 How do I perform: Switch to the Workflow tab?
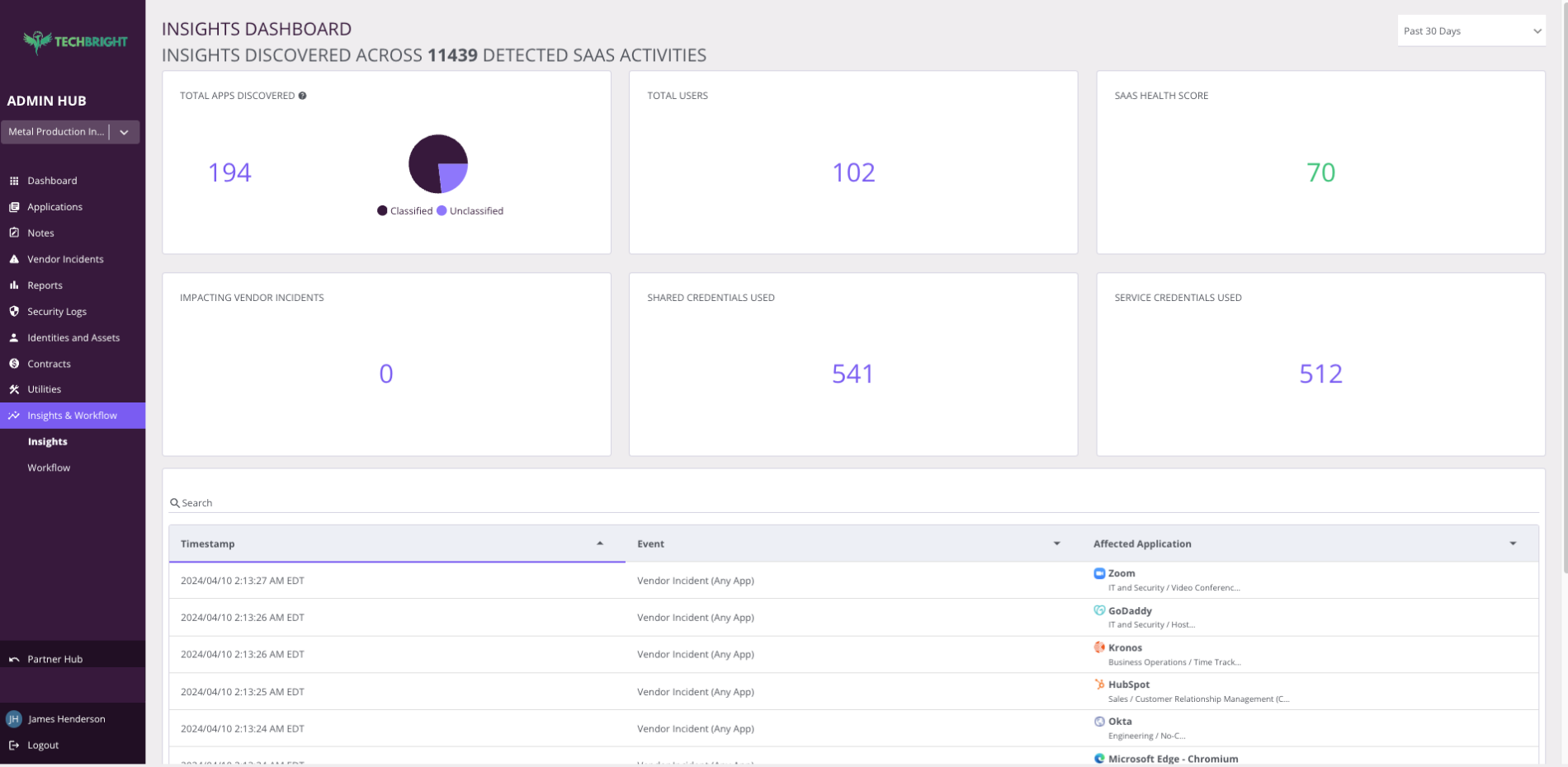click(x=48, y=467)
